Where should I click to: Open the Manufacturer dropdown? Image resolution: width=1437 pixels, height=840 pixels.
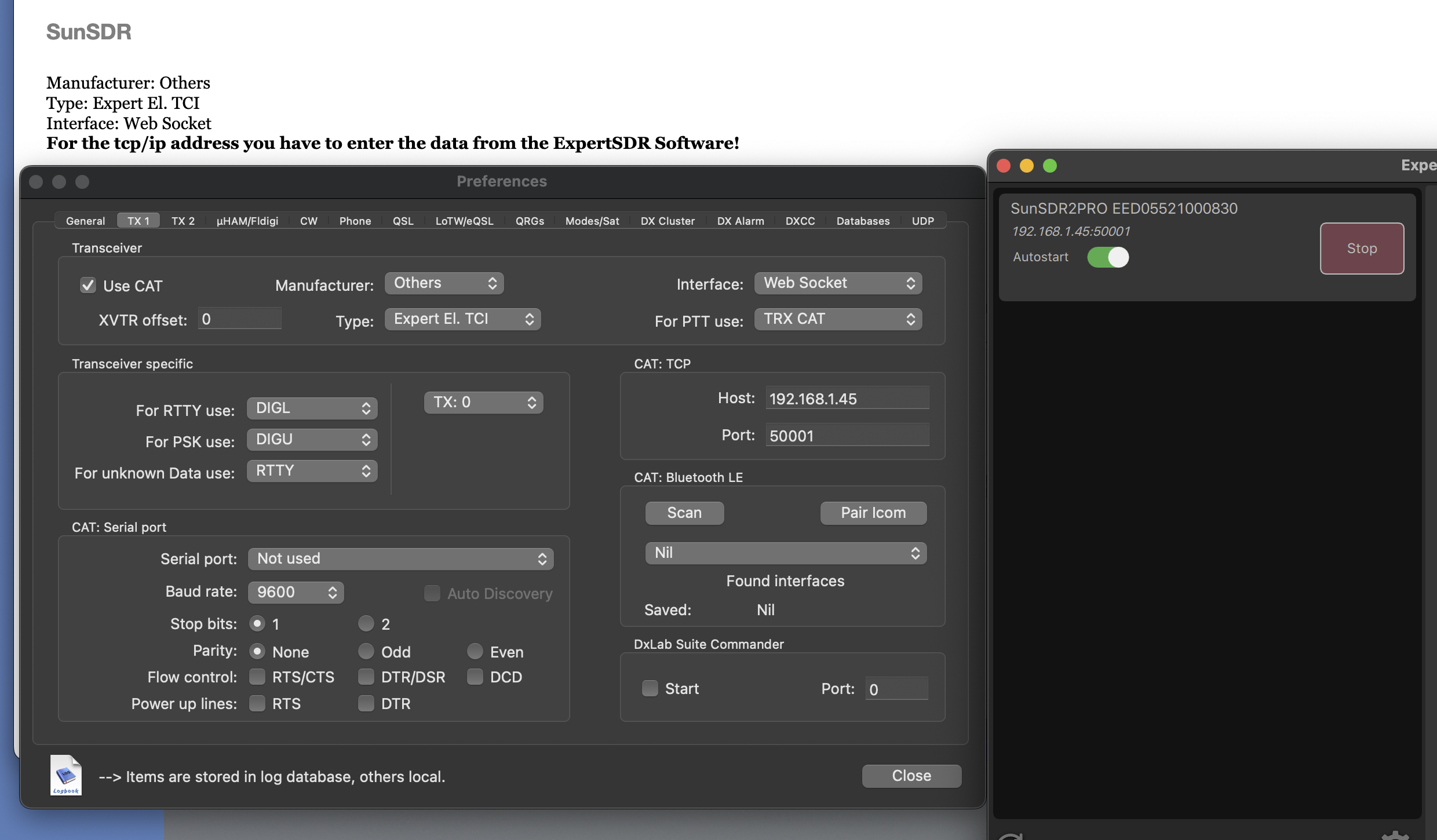tap(444, 283)
